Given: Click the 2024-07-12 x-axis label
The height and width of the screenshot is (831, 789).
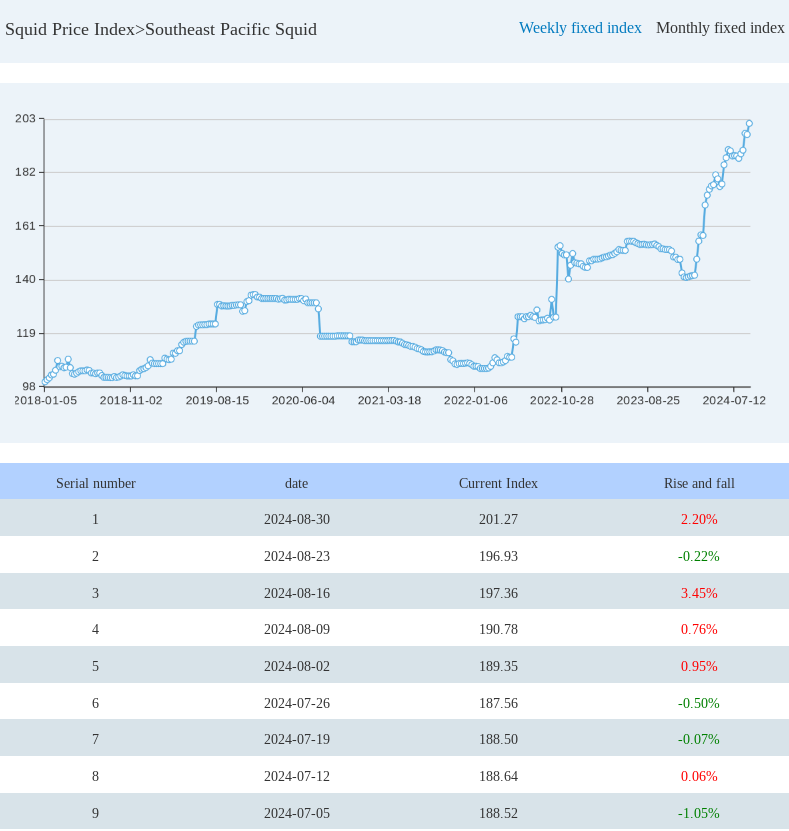Looking at the screenshot, I should pyautogui.click(x=734, y=401).
